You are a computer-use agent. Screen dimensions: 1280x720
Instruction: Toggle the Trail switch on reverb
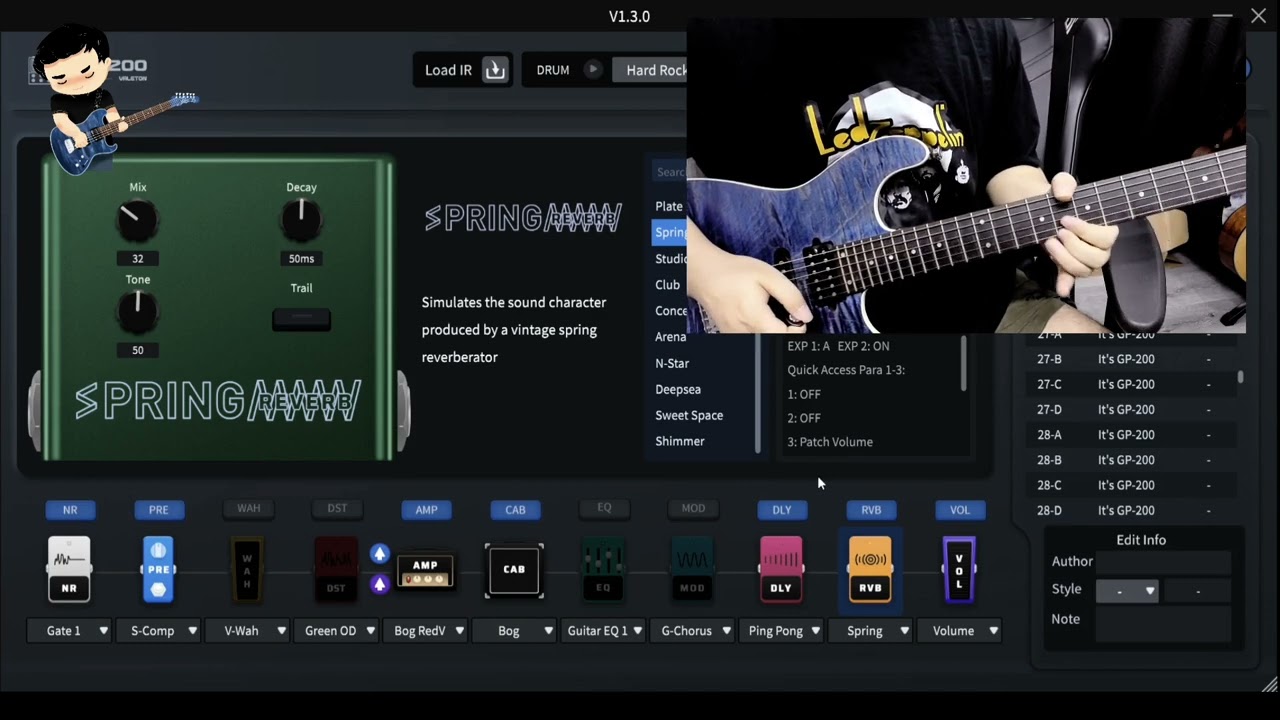coord(301,320)
